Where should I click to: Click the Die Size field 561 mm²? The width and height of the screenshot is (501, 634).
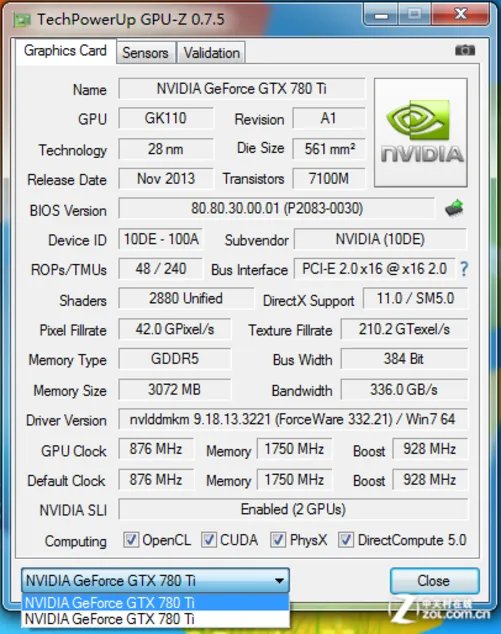[328, 149]
